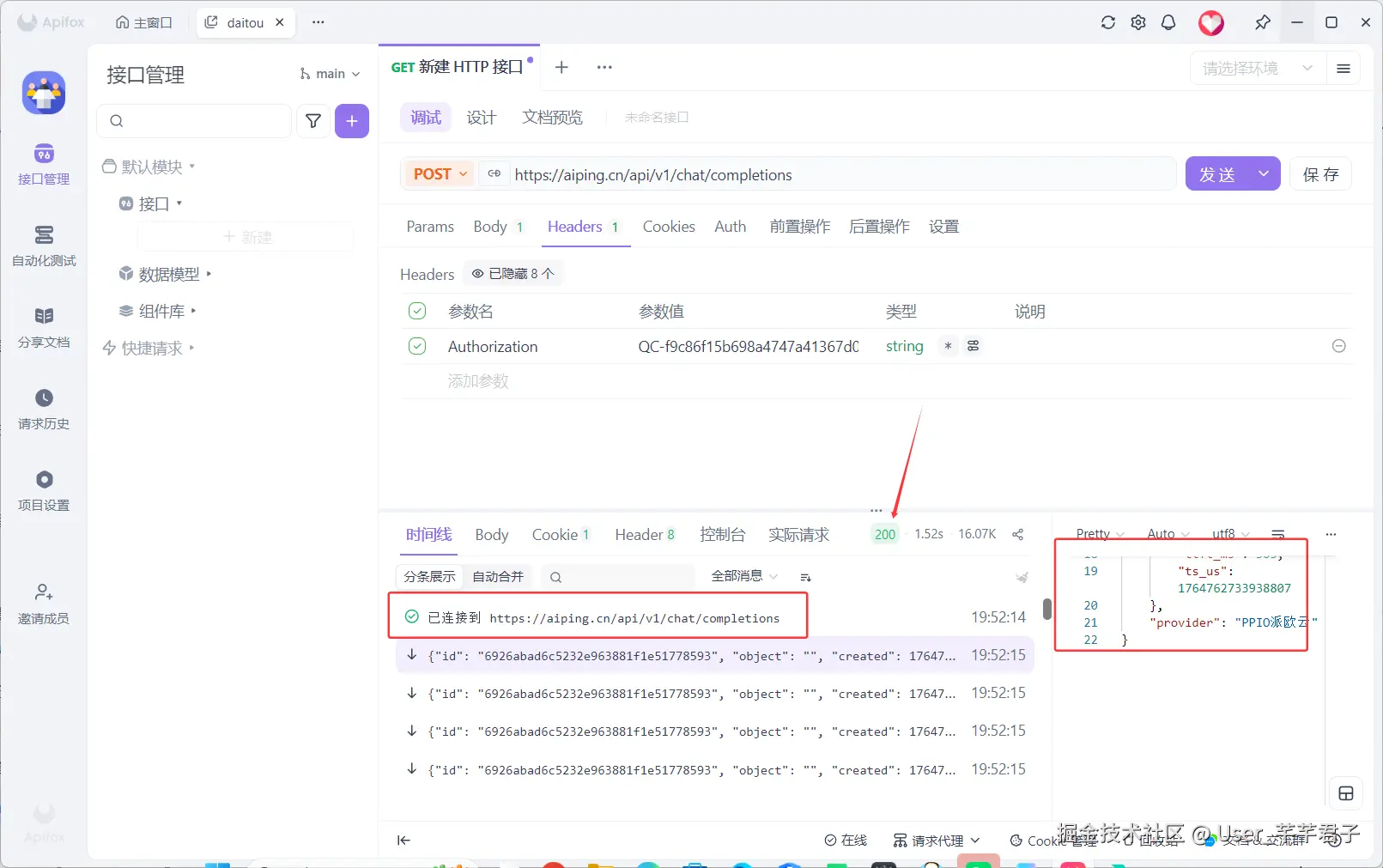
Task: Switch to the request Body tab
Action: point(498,227)
